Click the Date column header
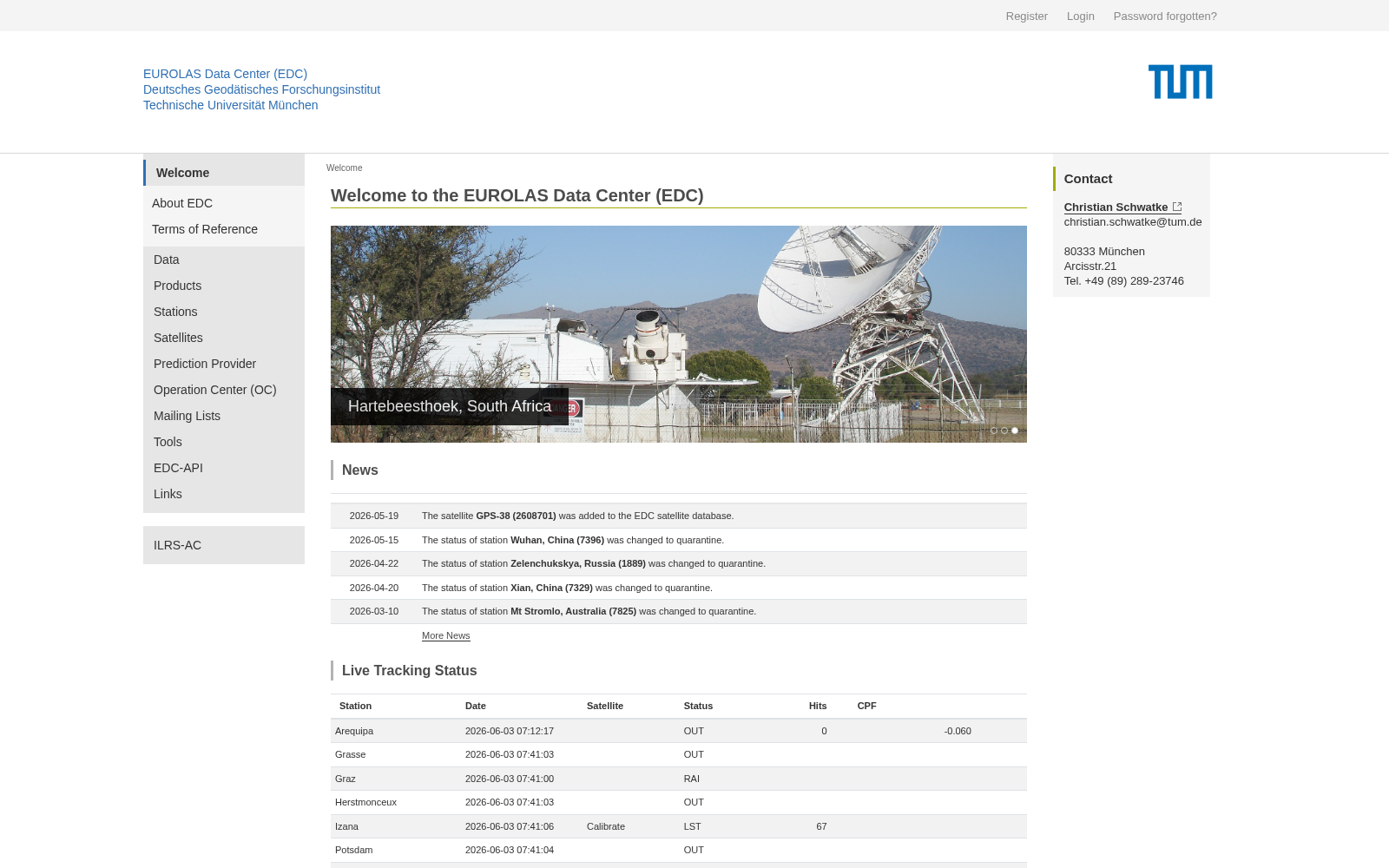 tap(476, 706)
